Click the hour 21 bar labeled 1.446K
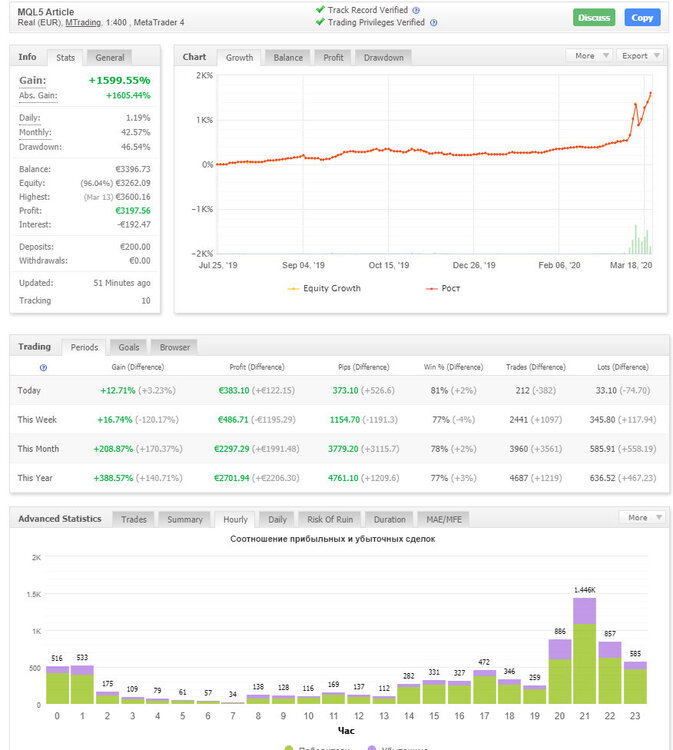673x750 pixels. click(585, 651)
